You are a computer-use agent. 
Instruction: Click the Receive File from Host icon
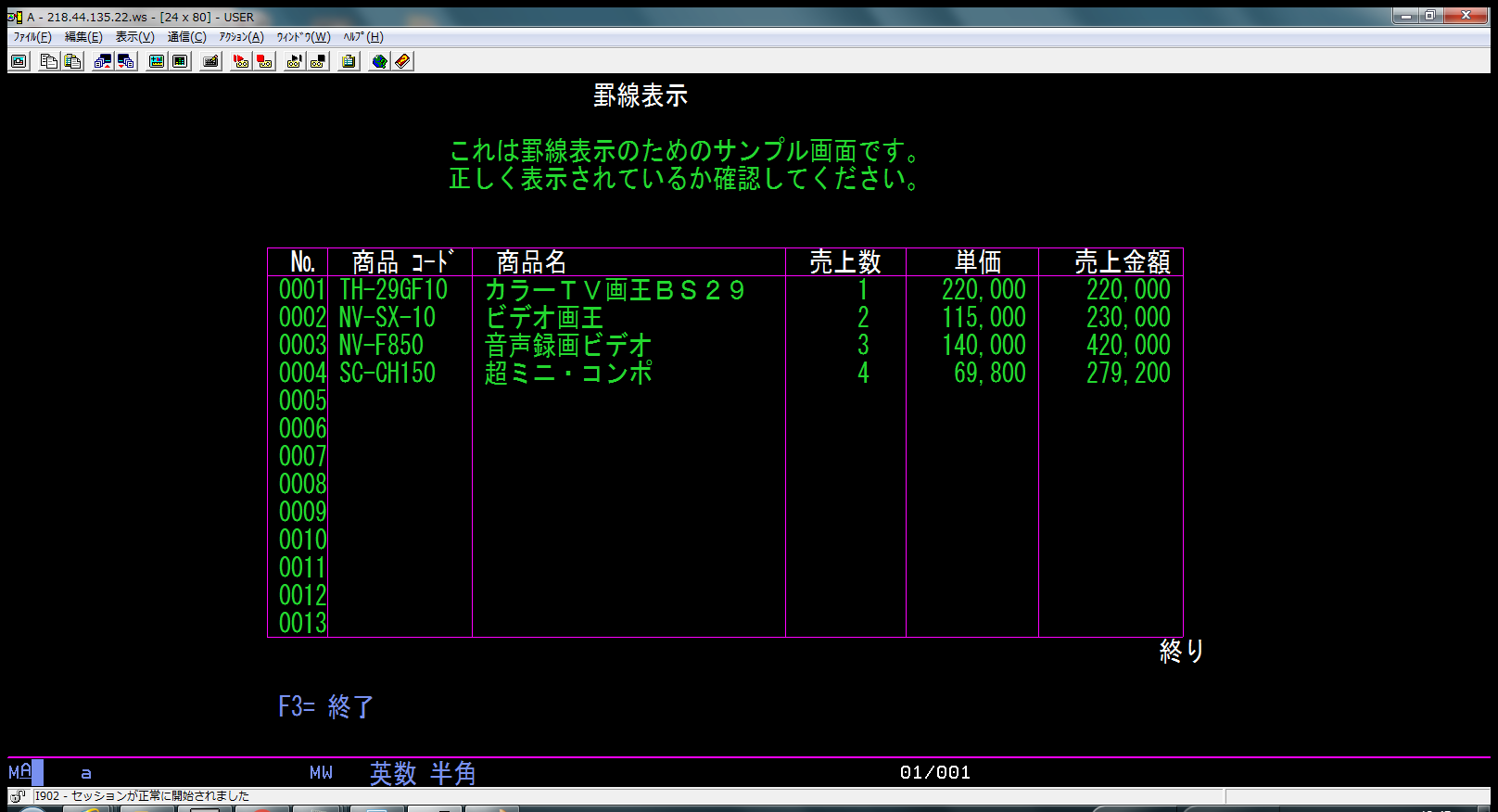(126, 61)
